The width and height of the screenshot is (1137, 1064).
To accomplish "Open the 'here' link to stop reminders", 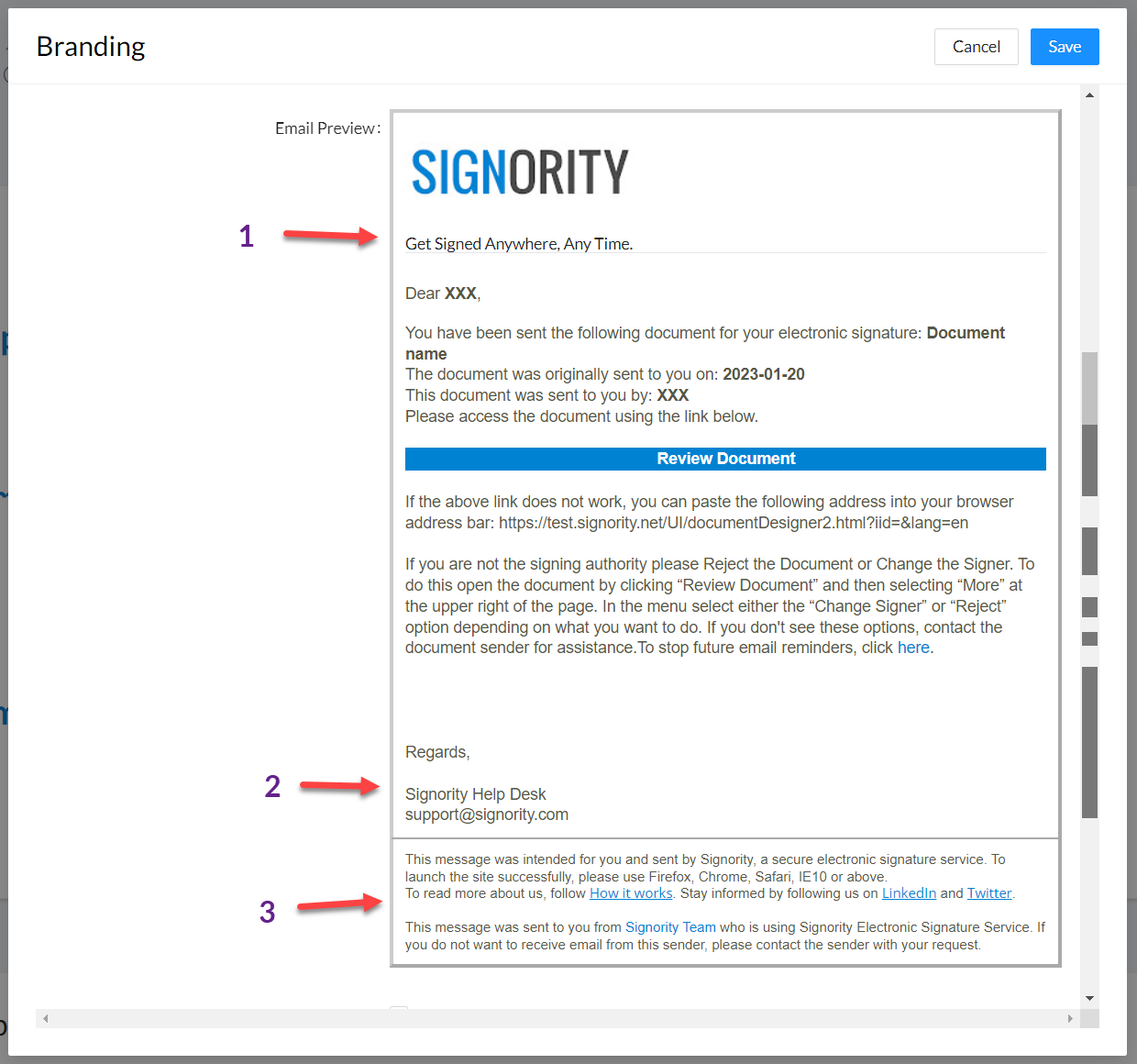I will [913, 648].
